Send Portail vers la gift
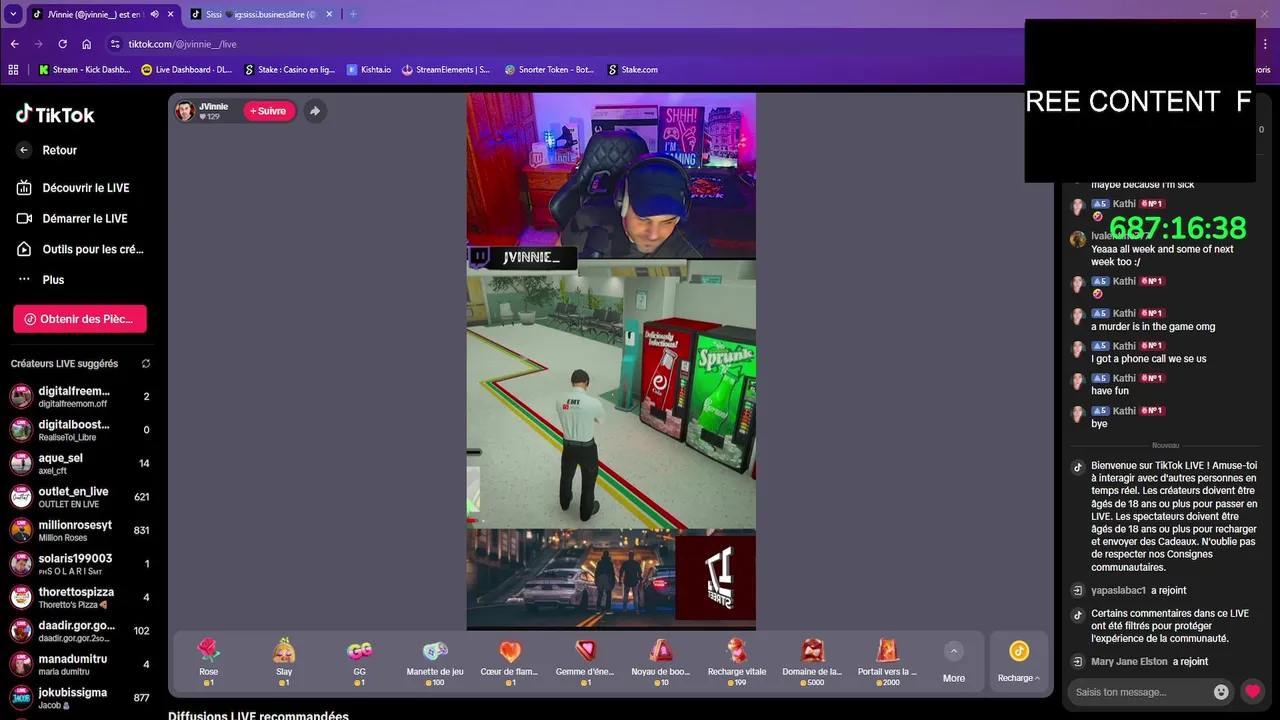Viewport: 1280px width, 720px height. (x=887, y=662)
